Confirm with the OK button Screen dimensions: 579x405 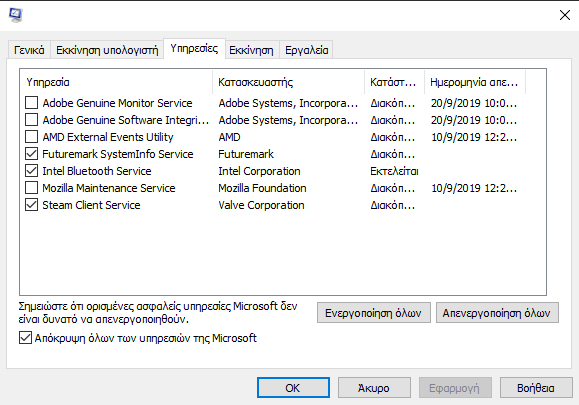pos(293,388)
